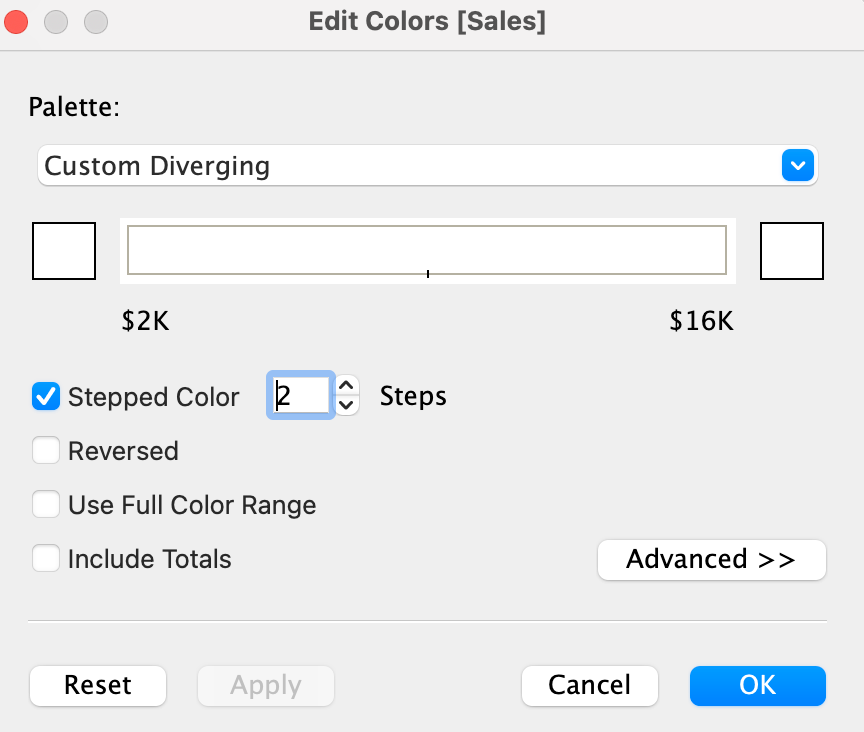Enable the Reversed checkbox

pos(46,450)
